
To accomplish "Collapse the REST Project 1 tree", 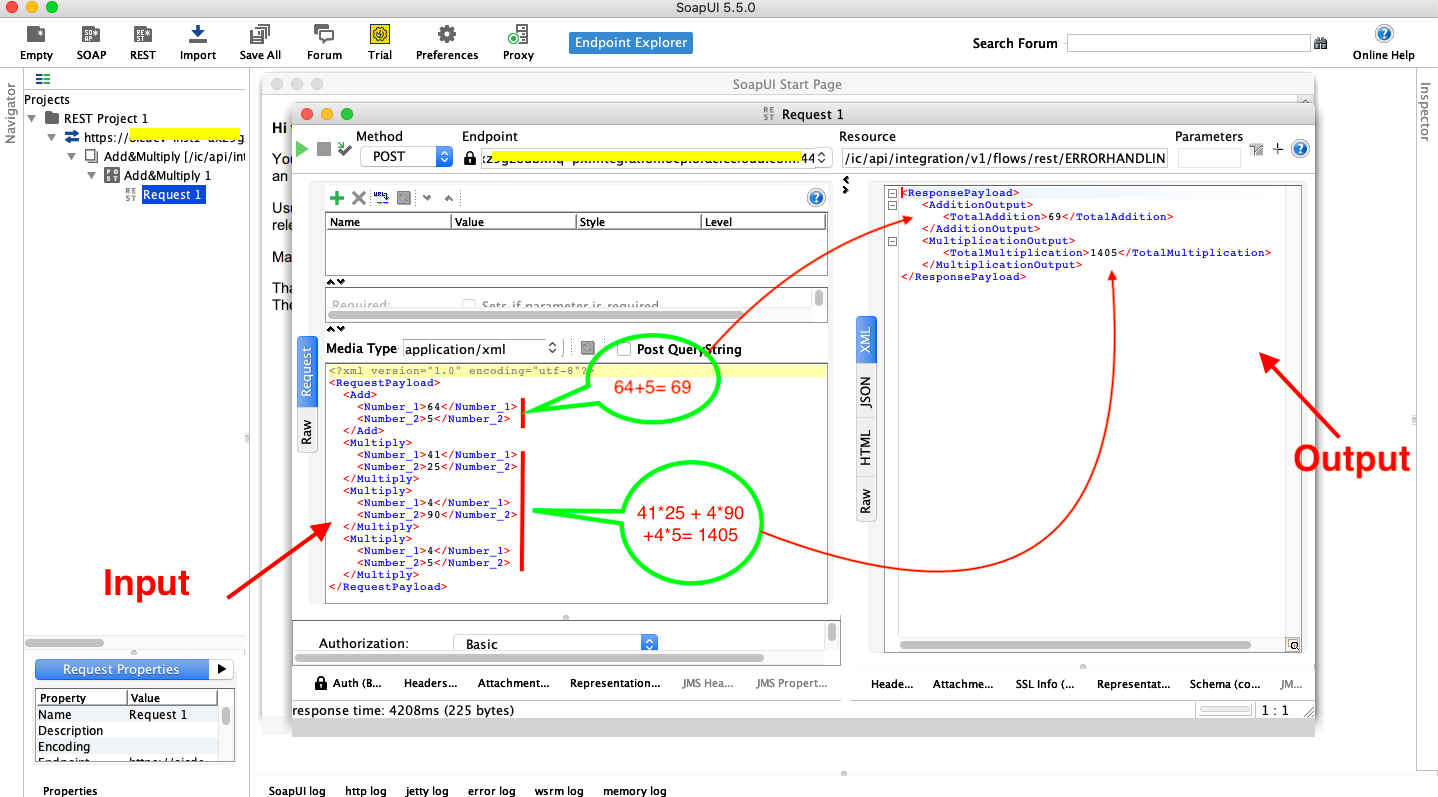I will 31,117.
